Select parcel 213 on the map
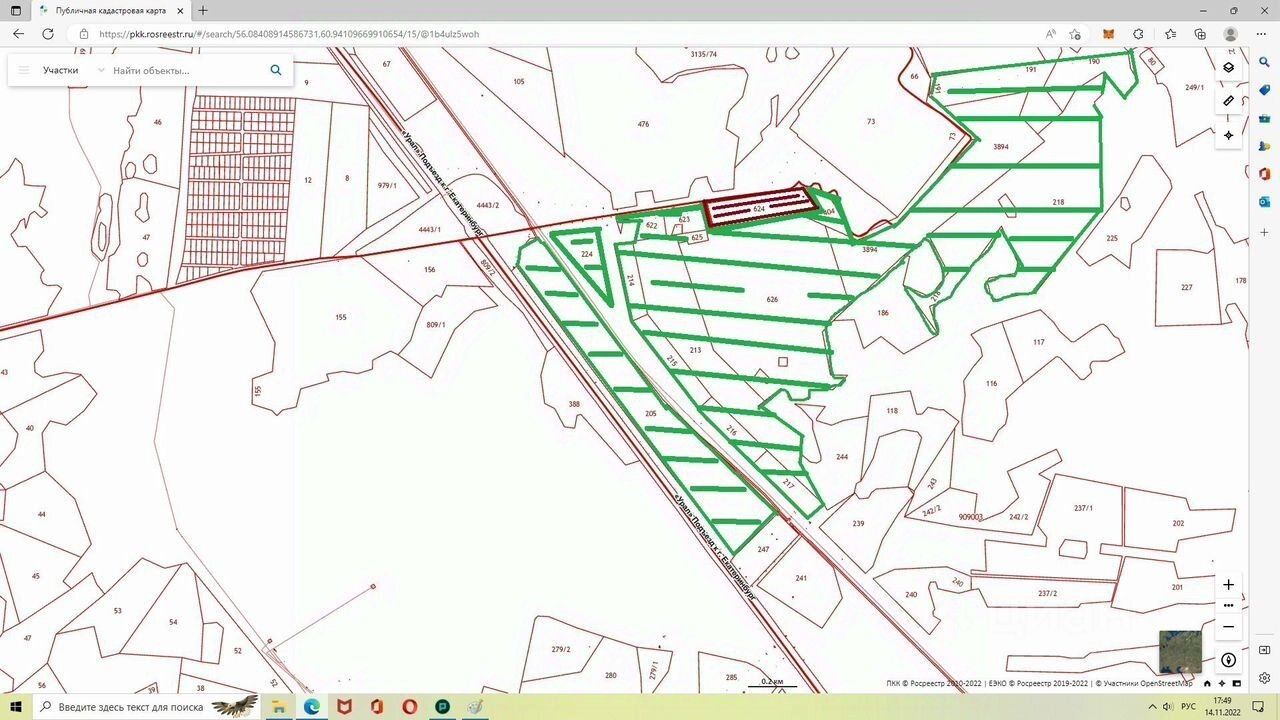Viewport: 1280px width, 720px height. pyautogui.click(x=695, y=350)
